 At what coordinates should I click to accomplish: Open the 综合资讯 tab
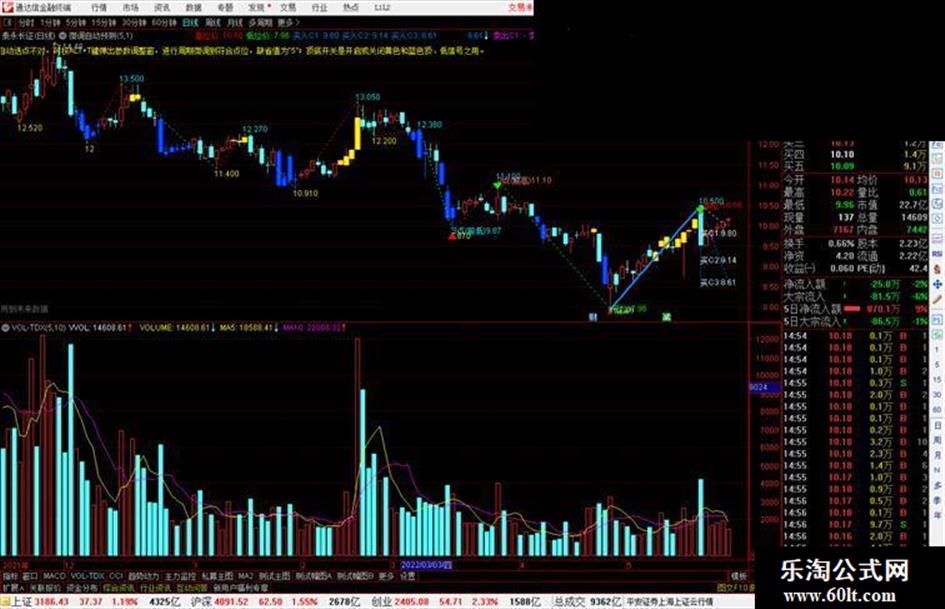coord(119,587)
